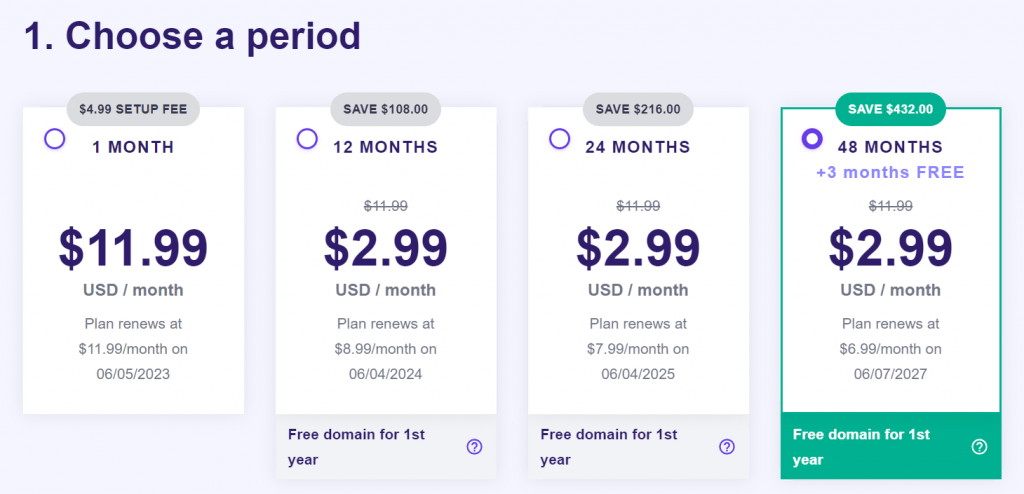Click the Save $108.00 badge
This screenshot has height=494, width=1024.
point(385,109)
